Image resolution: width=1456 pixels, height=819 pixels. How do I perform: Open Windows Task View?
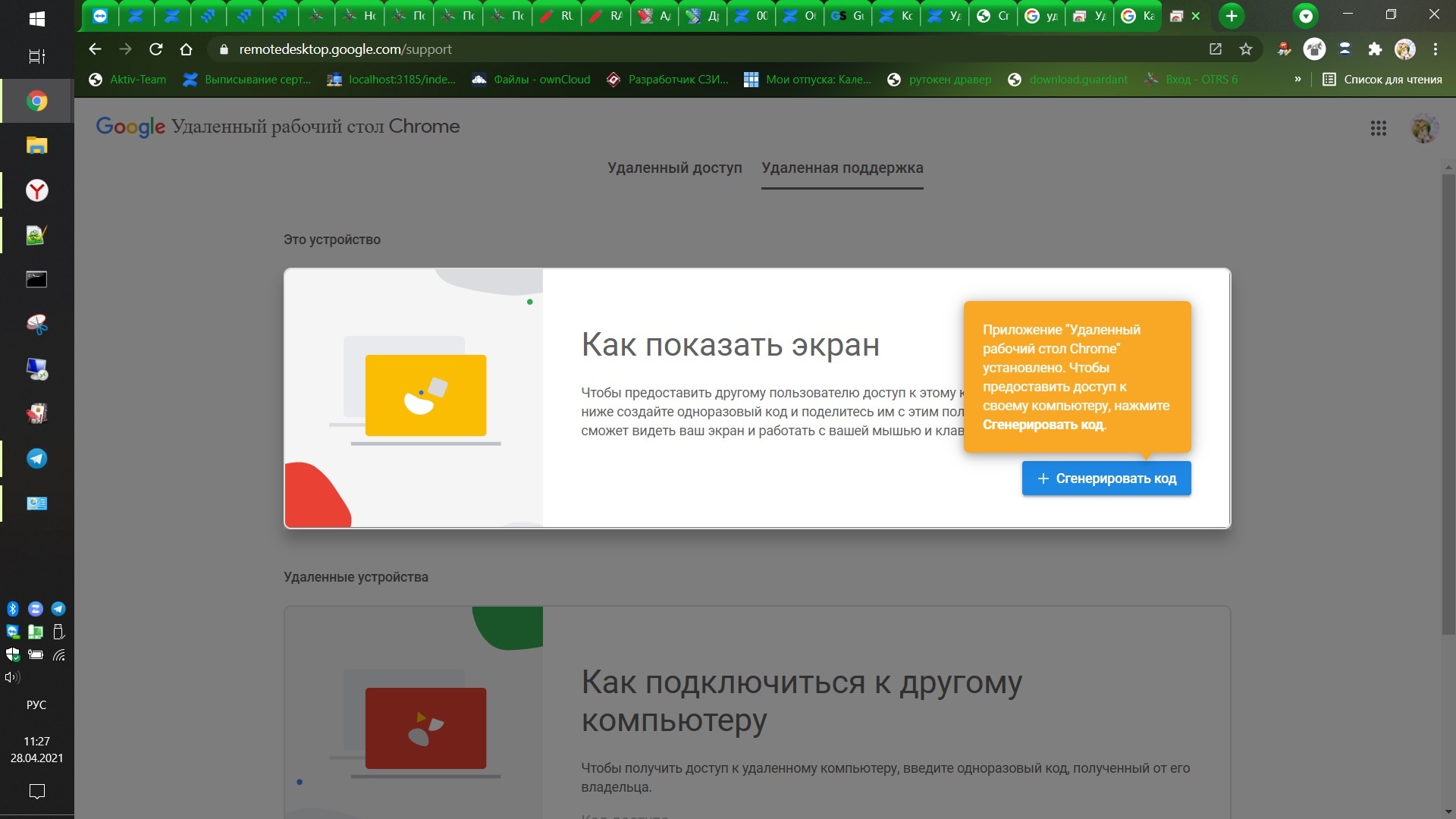point(36,56)
